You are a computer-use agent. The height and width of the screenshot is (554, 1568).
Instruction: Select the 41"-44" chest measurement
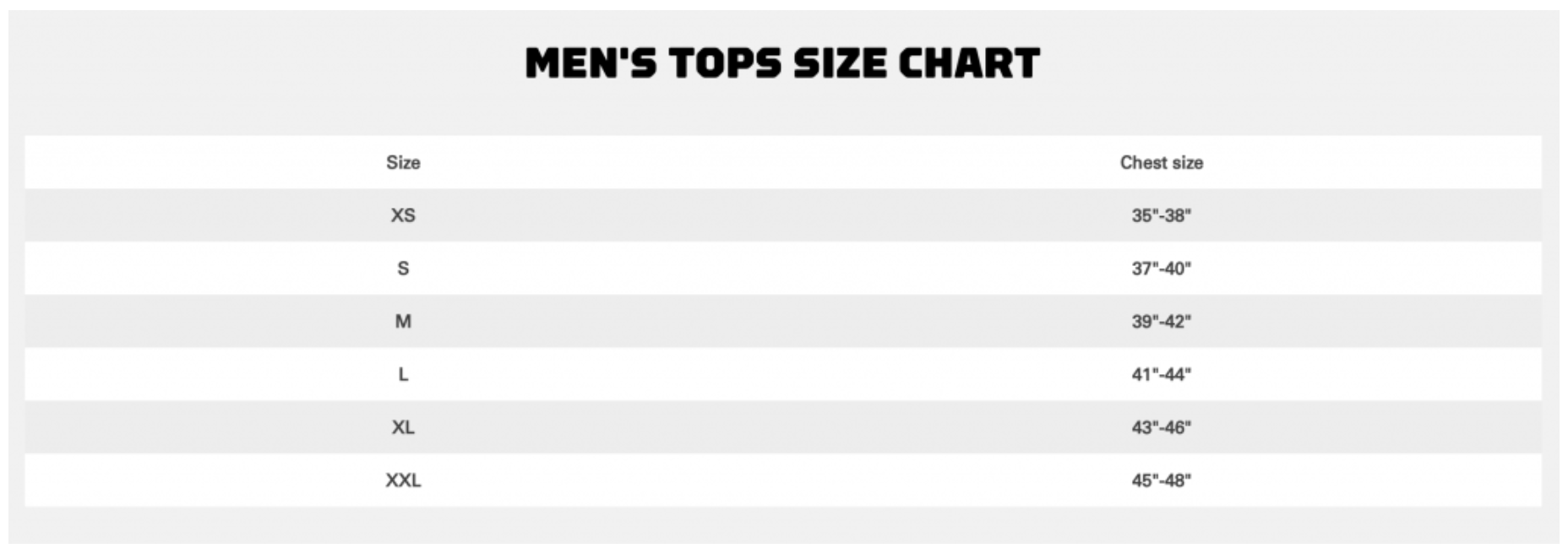[x=1162, y=374]
